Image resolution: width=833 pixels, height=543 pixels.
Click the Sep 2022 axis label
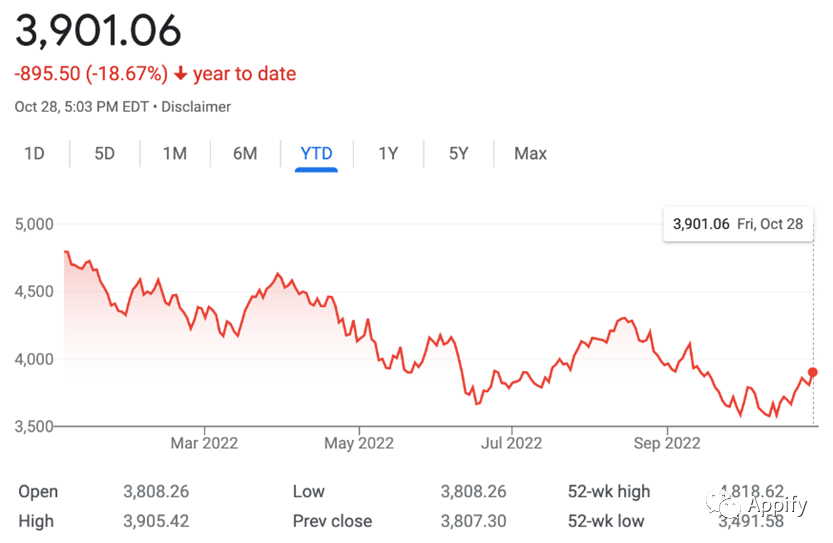667,443
